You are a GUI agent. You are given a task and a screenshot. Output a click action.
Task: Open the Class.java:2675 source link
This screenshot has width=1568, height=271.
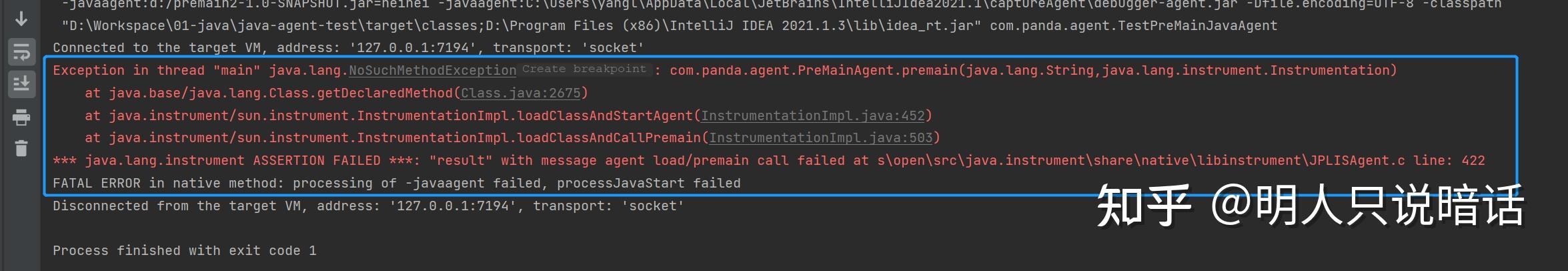coord(520,93)
